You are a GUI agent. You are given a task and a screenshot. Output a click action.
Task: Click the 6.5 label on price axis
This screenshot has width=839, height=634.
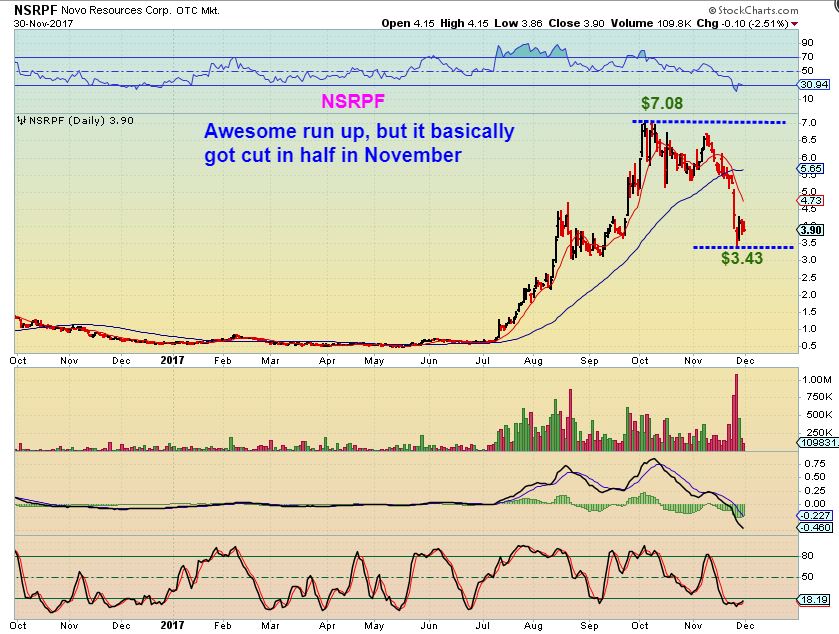point(810,140)
